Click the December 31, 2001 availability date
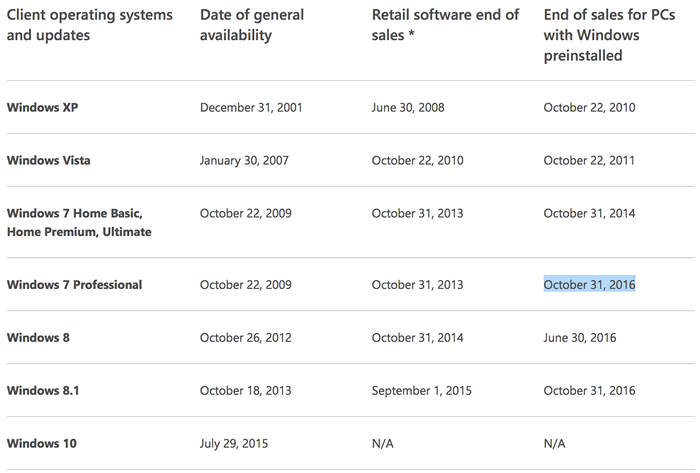 point(251,107)
